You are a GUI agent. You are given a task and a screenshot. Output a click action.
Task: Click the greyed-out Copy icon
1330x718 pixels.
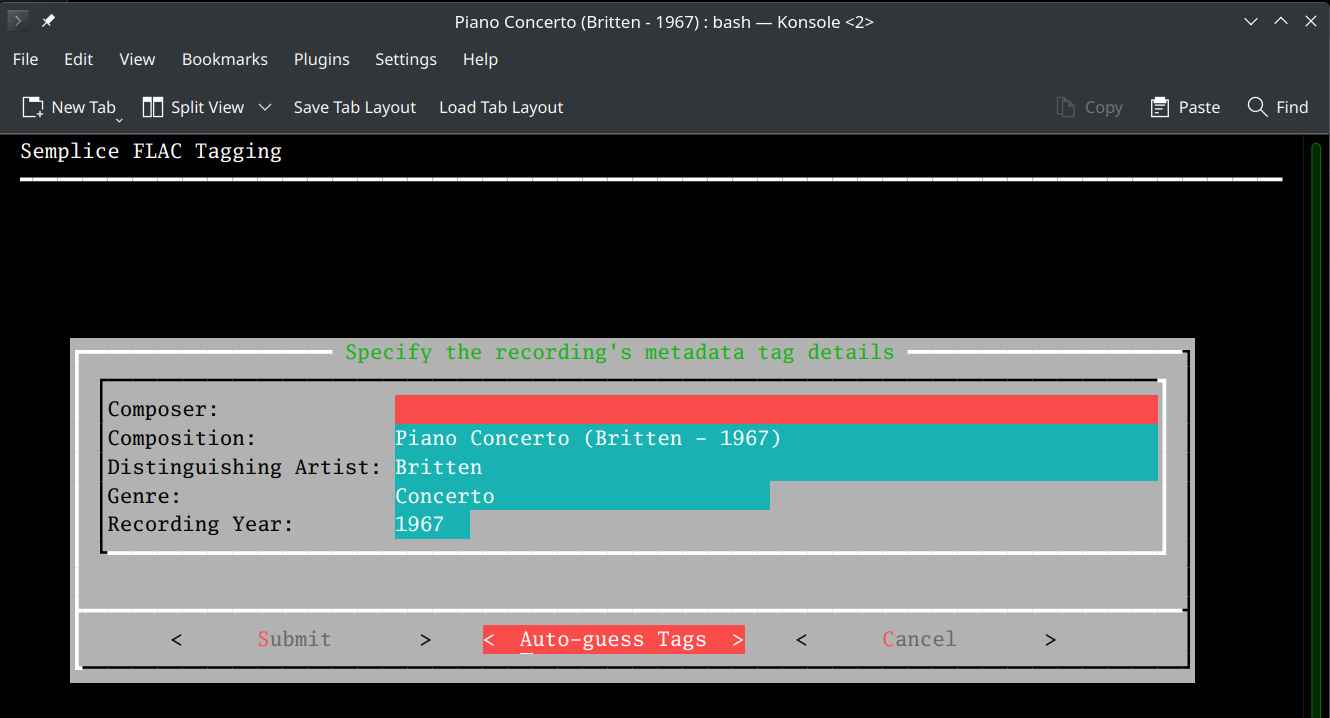point(1063,107)
